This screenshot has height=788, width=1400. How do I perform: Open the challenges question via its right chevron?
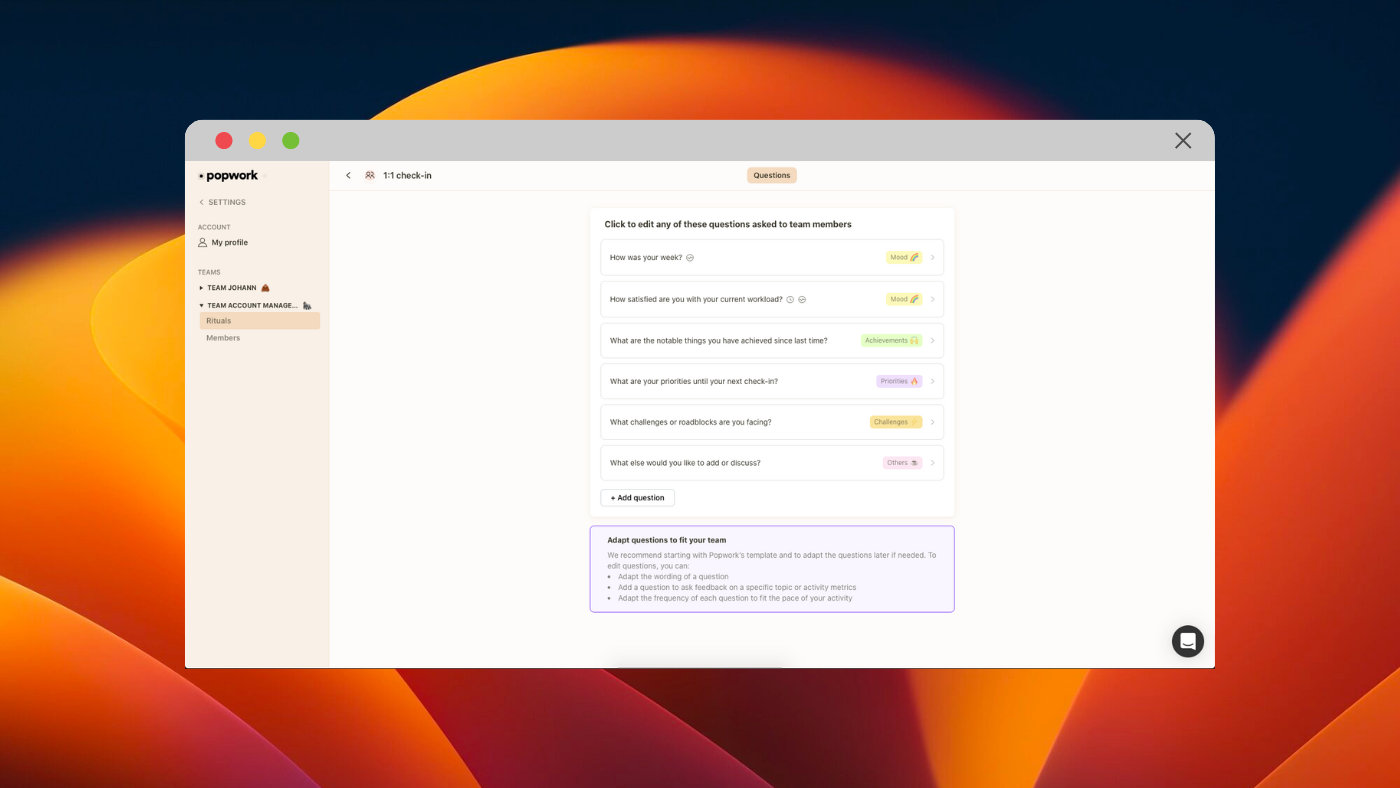932,421
